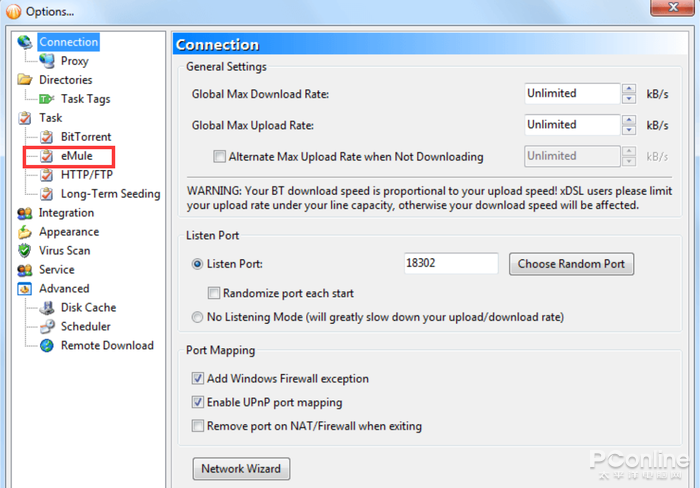
Task: Open the Appearance settings page
Action: click(x=69, y=232)
